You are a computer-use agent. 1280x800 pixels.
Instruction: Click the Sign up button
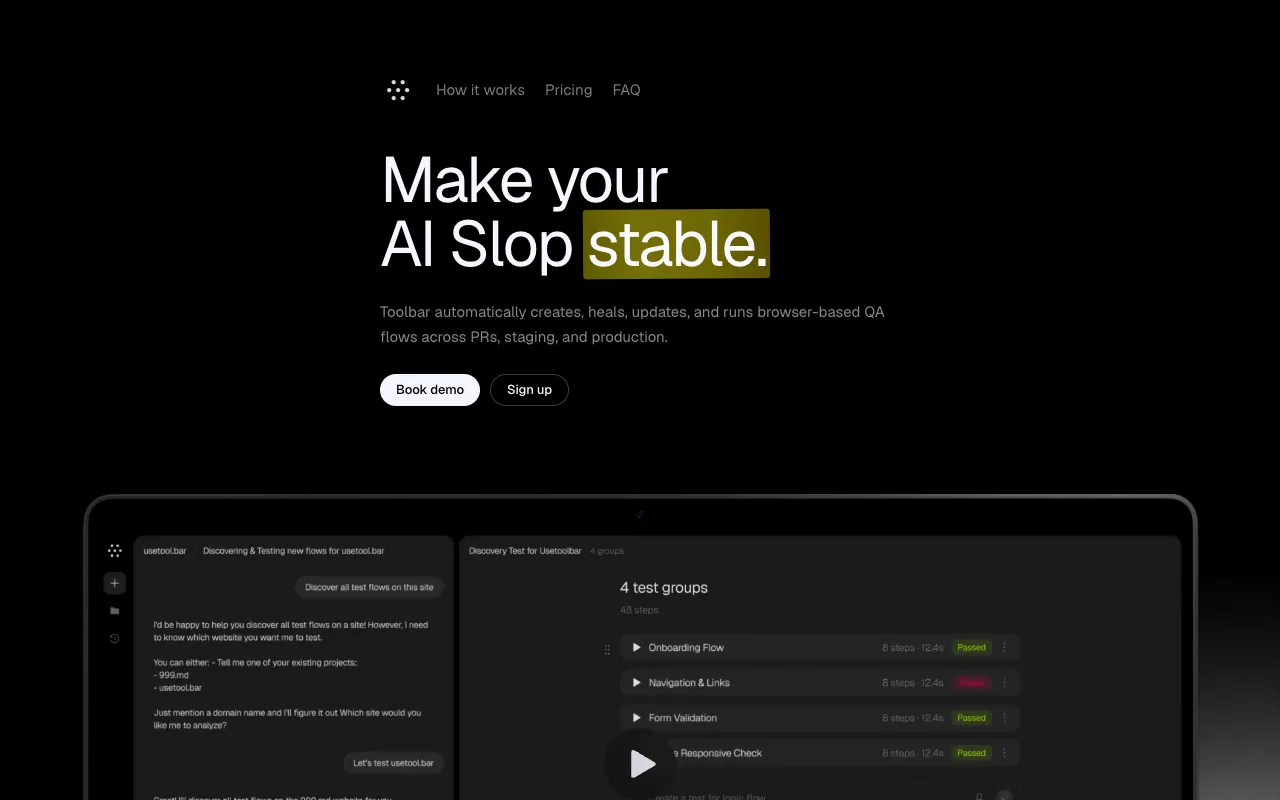(529, 390)
